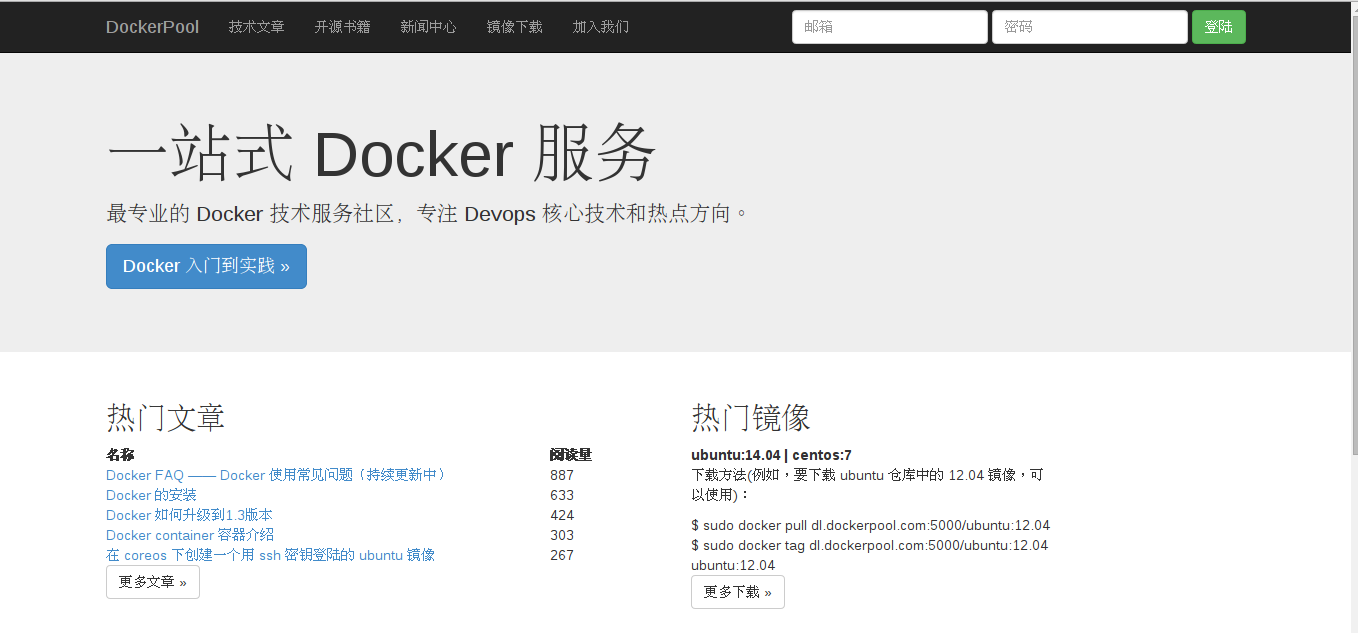Select the read count 303
This screenshot has width=1358, height=633.
coord(562,535)
